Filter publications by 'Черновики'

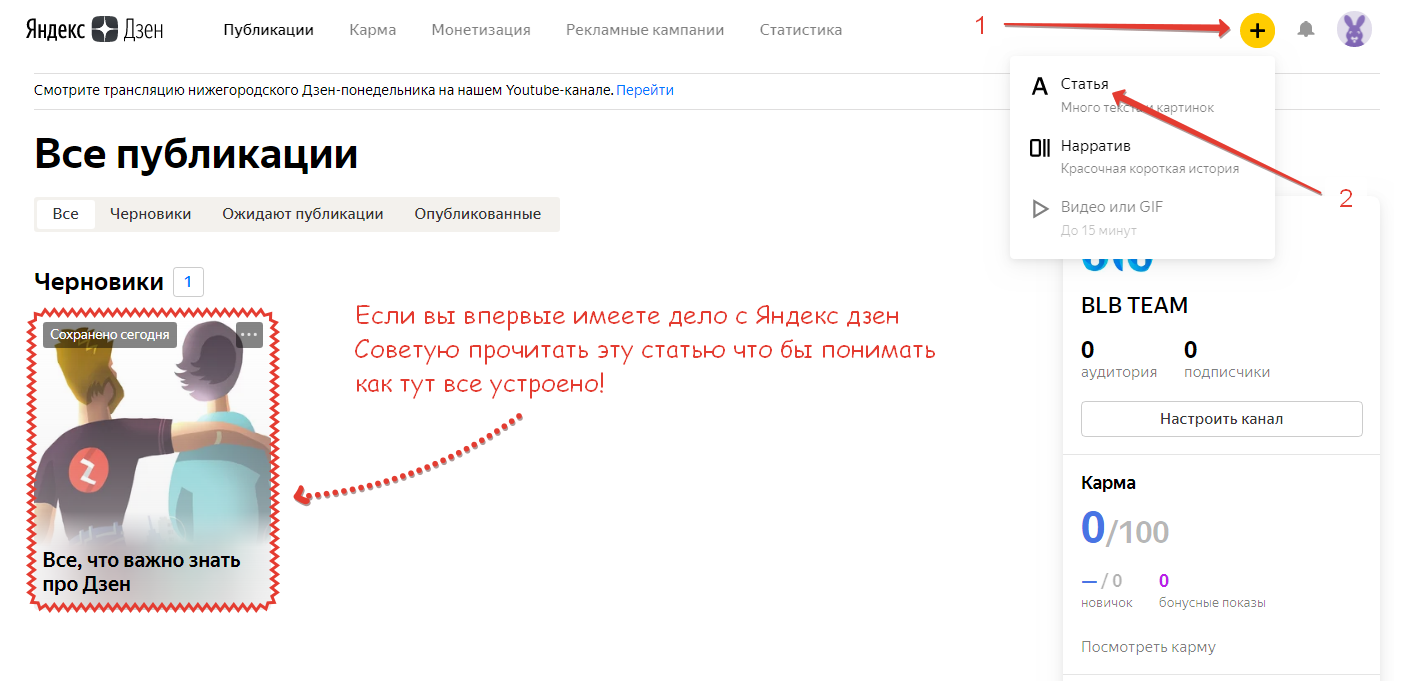150,214
